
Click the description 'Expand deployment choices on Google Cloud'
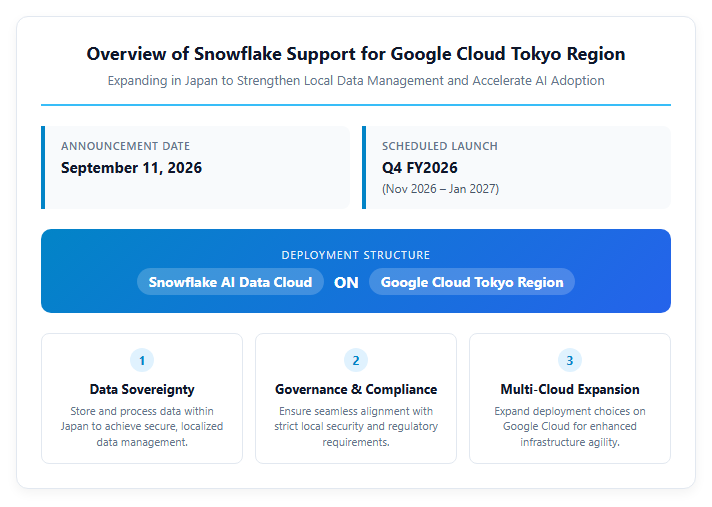(x=569, y=427)
